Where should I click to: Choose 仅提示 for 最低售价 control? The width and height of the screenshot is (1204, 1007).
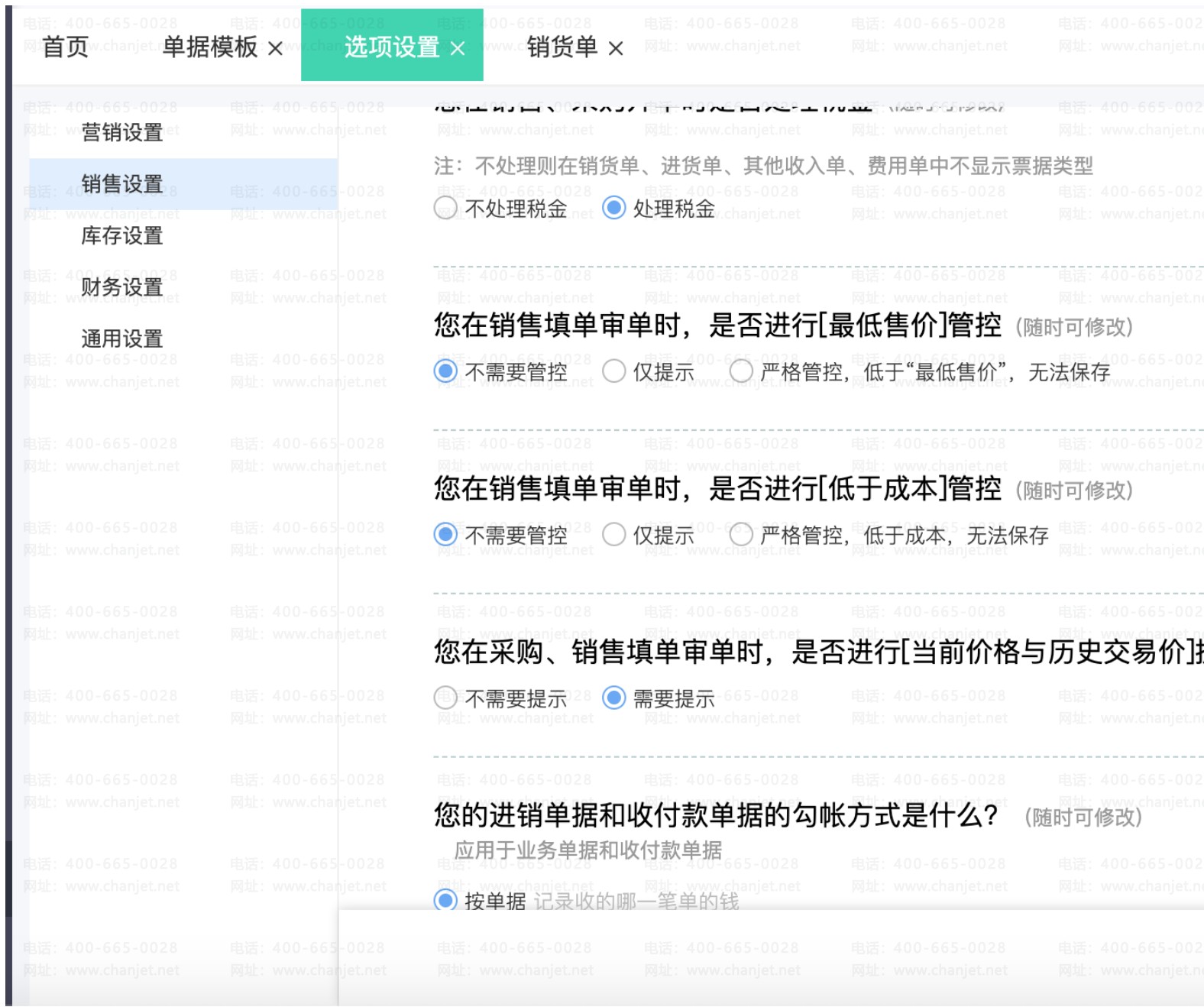tap(614, 371)
